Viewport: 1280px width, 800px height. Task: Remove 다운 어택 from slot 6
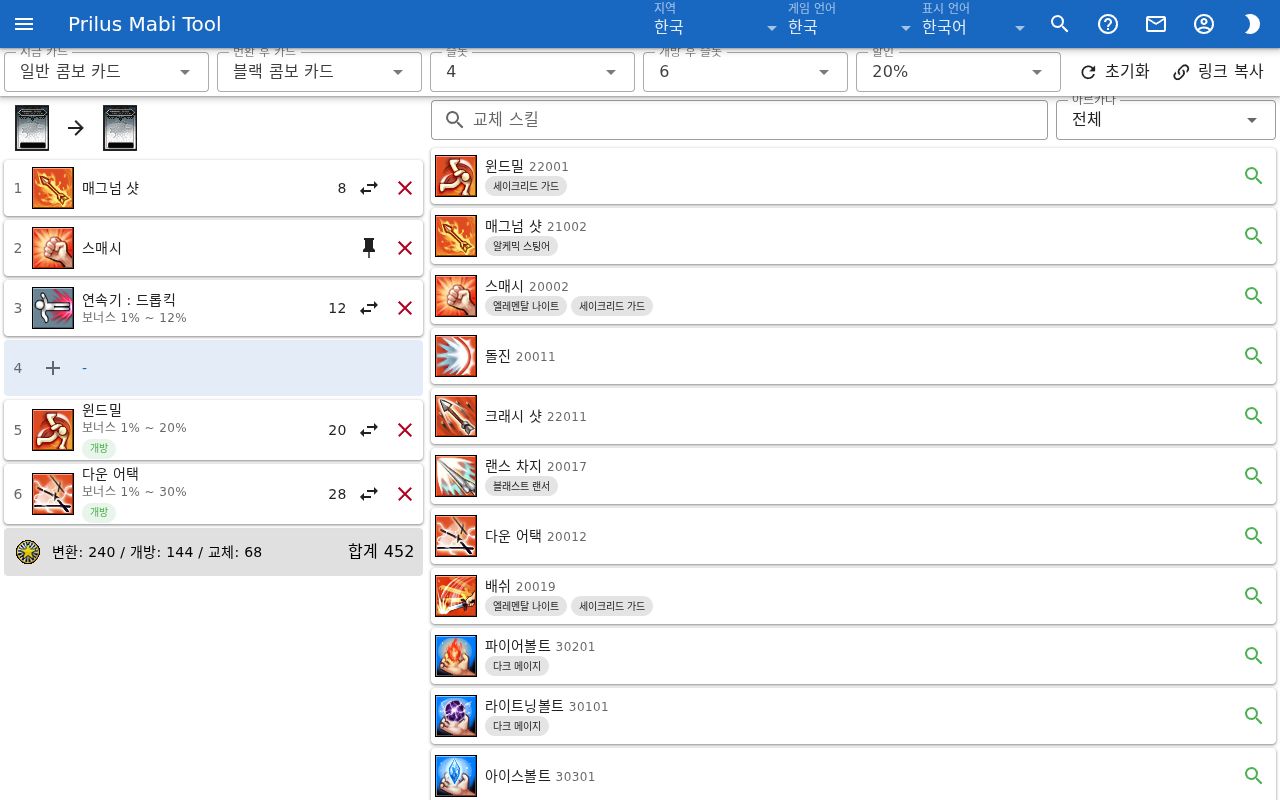pos(405,494)
